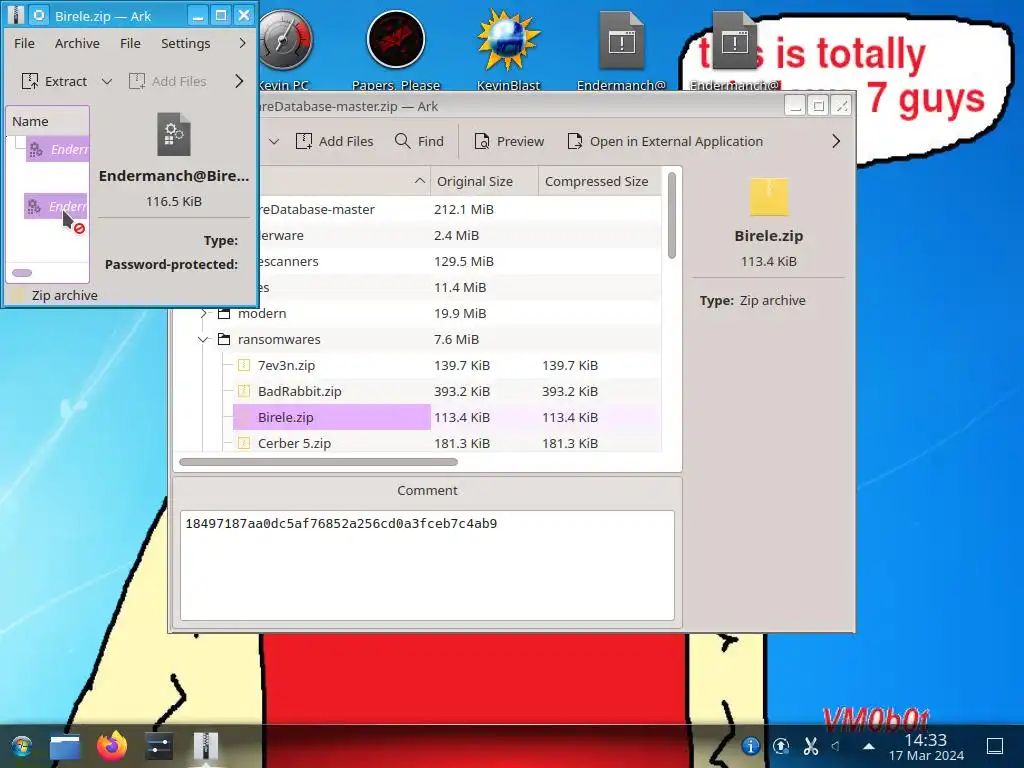1024x768 pixels.
Task: Select the Birele.zip file row
Action: [447, 417]
